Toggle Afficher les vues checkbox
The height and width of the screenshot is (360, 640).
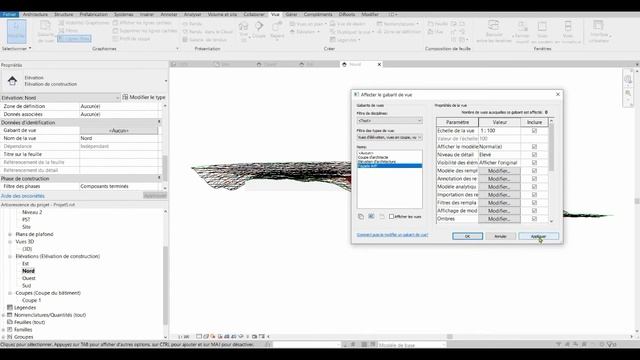click(x=391, y=217)
